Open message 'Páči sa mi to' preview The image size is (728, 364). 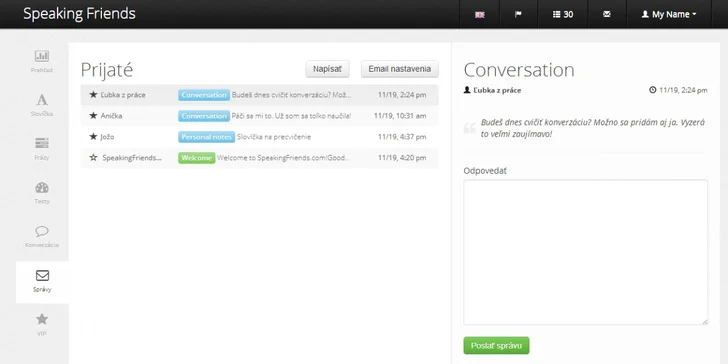[x=292, y=116]
